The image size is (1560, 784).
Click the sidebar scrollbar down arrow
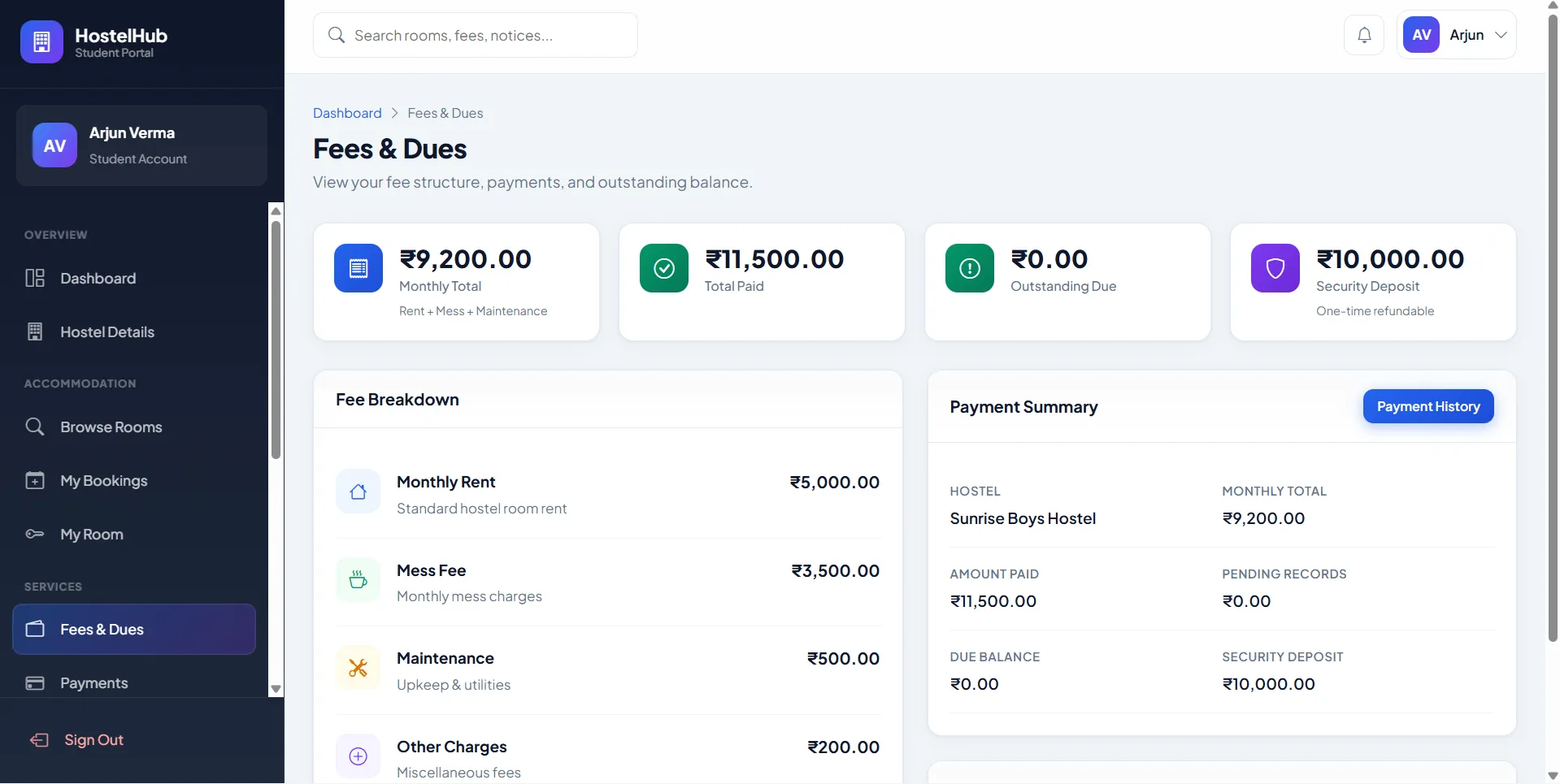coord(276,689)
